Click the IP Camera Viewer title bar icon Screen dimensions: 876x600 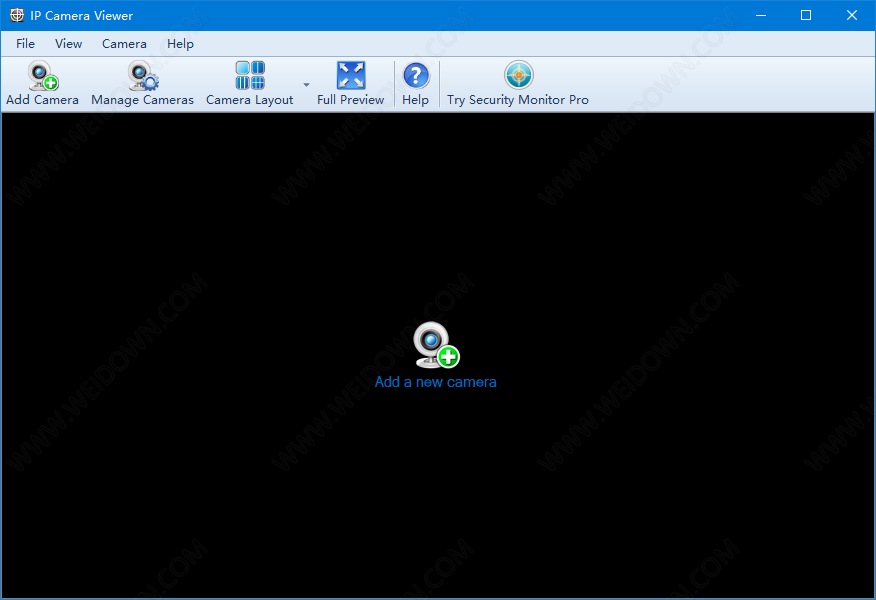(17, 15)
